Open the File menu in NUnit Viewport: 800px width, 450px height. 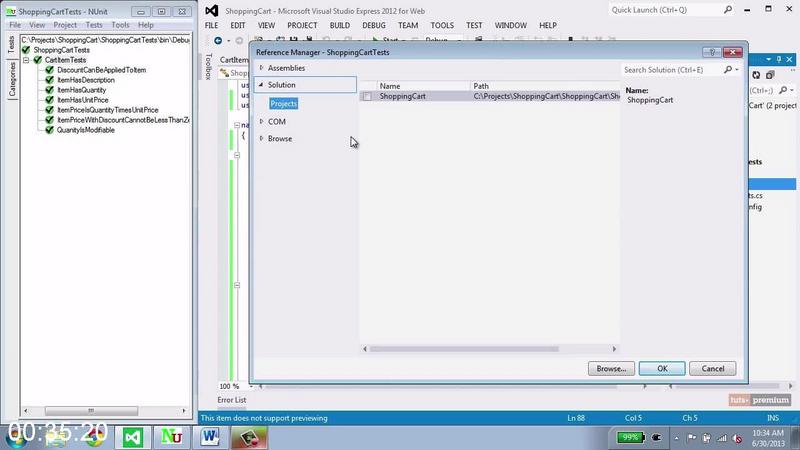[x=15, y=24]
